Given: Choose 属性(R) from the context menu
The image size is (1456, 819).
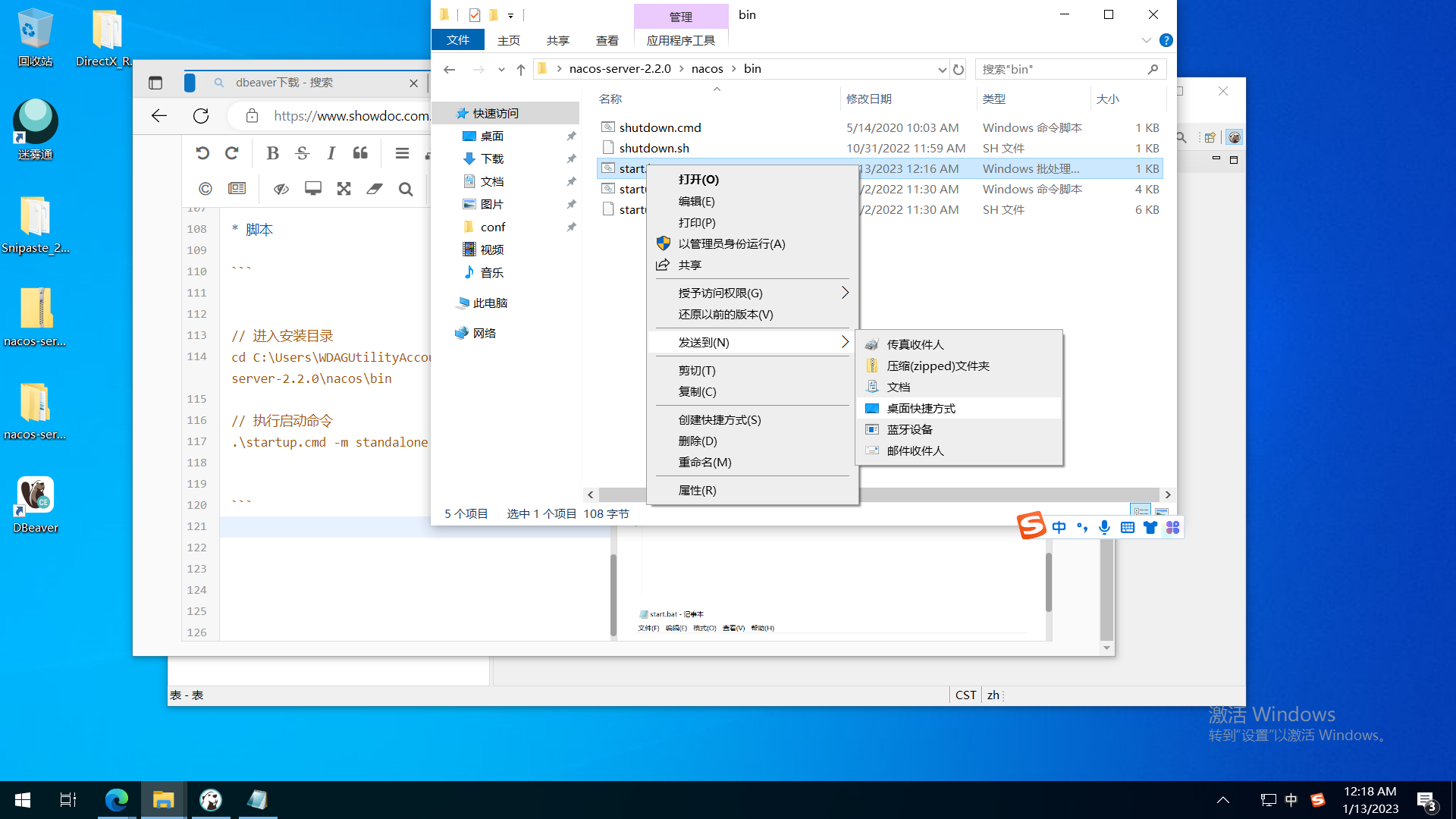Looking at the screenshot, I should tap(752, 490).
